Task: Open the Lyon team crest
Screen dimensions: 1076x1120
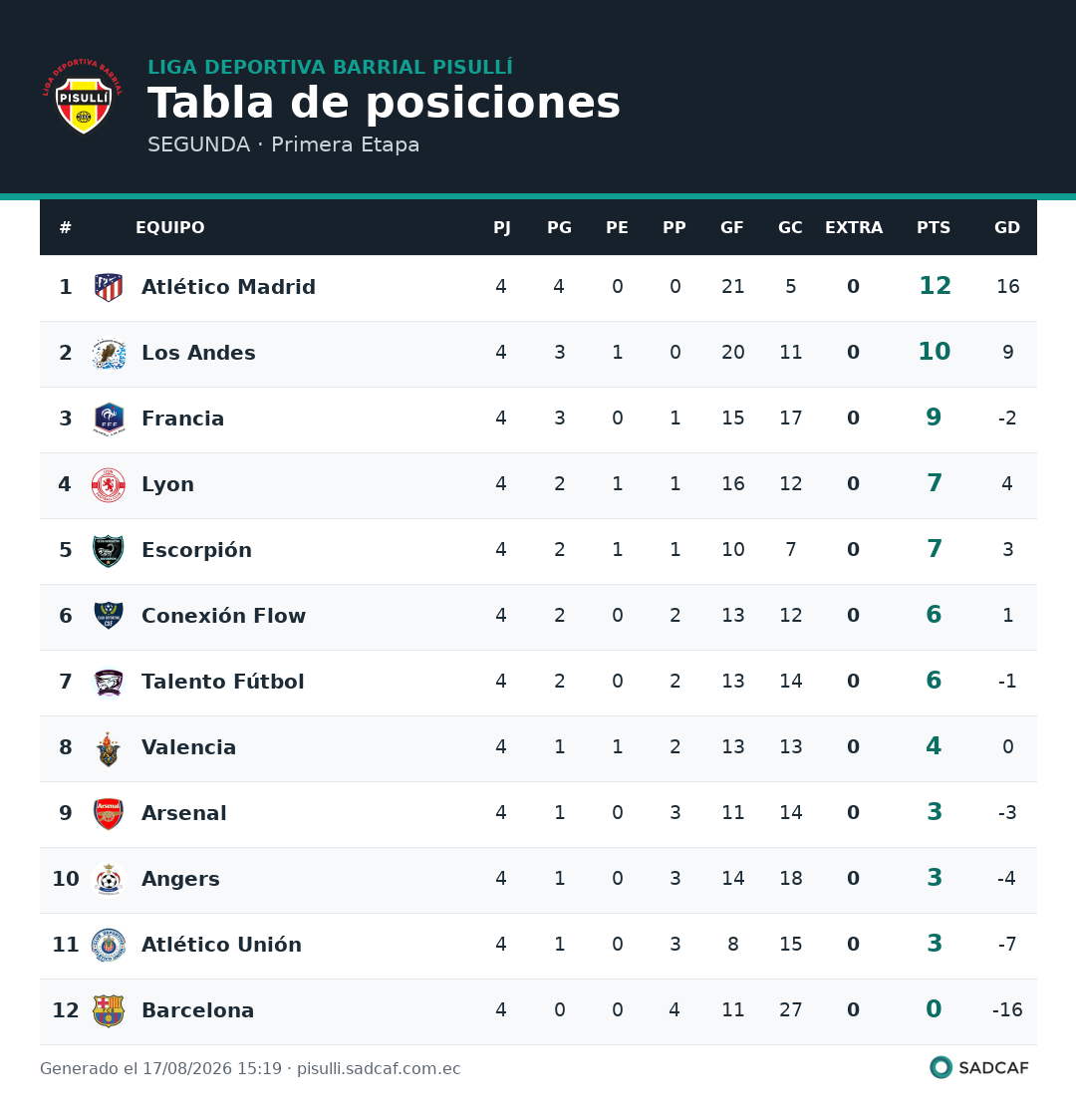Action: [109, 485]
